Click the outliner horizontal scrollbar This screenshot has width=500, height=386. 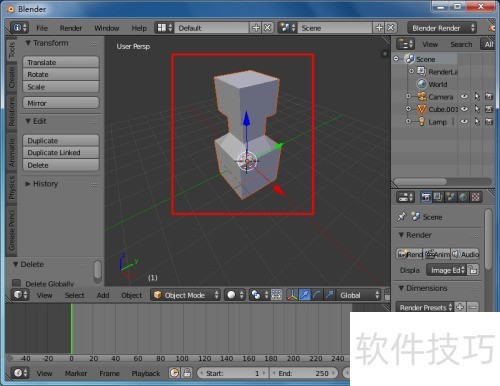421,182
